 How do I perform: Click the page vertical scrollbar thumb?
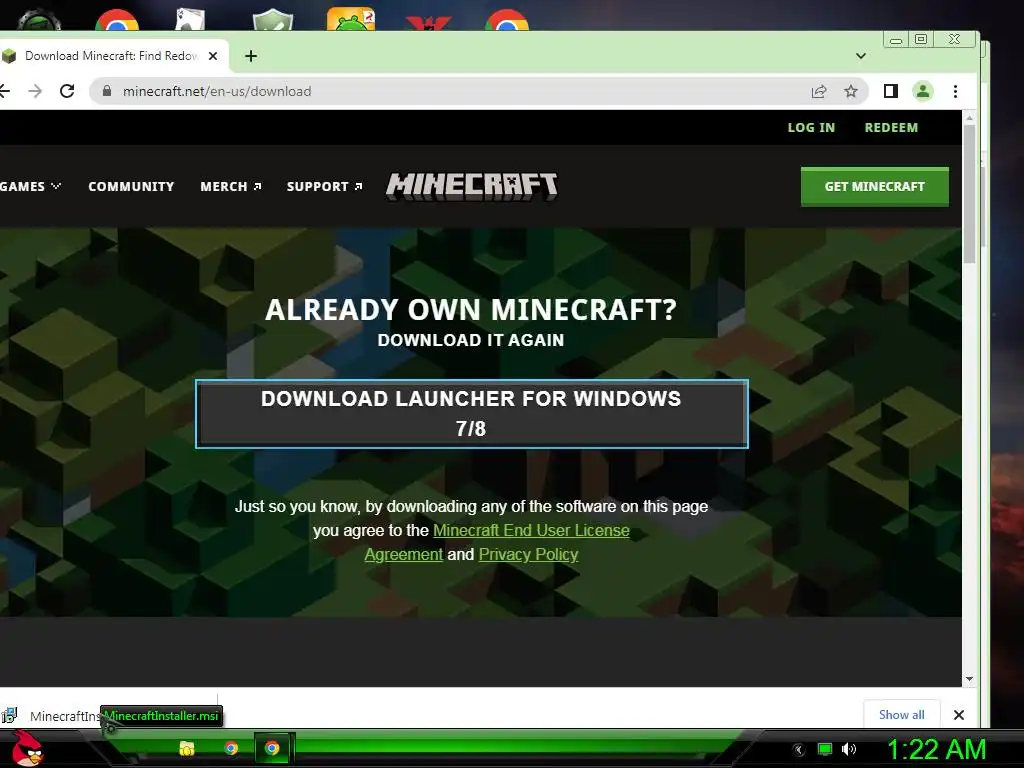tap(969, 193)
